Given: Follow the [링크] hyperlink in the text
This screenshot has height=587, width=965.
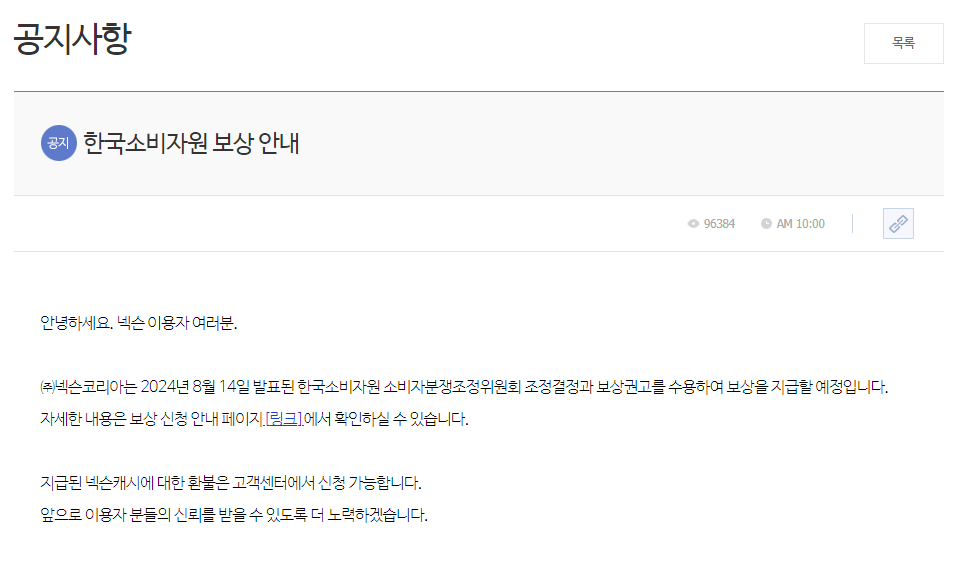Looking at the screenshot, I should [284, 419].
